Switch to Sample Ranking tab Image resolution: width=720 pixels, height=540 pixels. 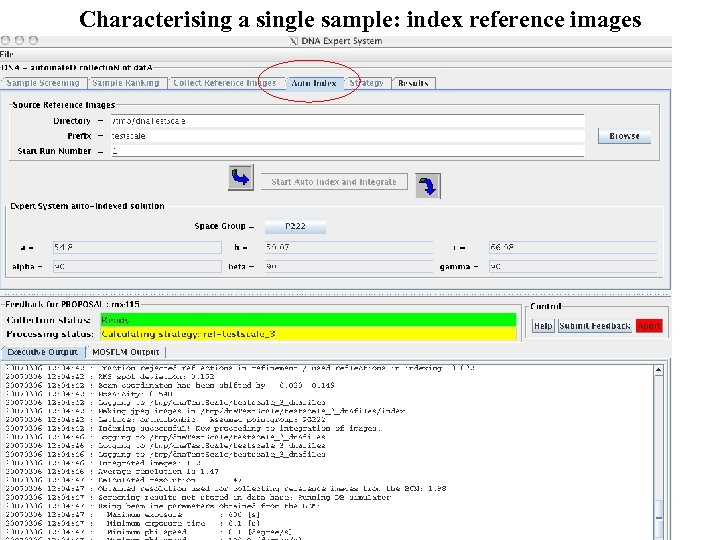pyautogui.click(x=126, y=83)
